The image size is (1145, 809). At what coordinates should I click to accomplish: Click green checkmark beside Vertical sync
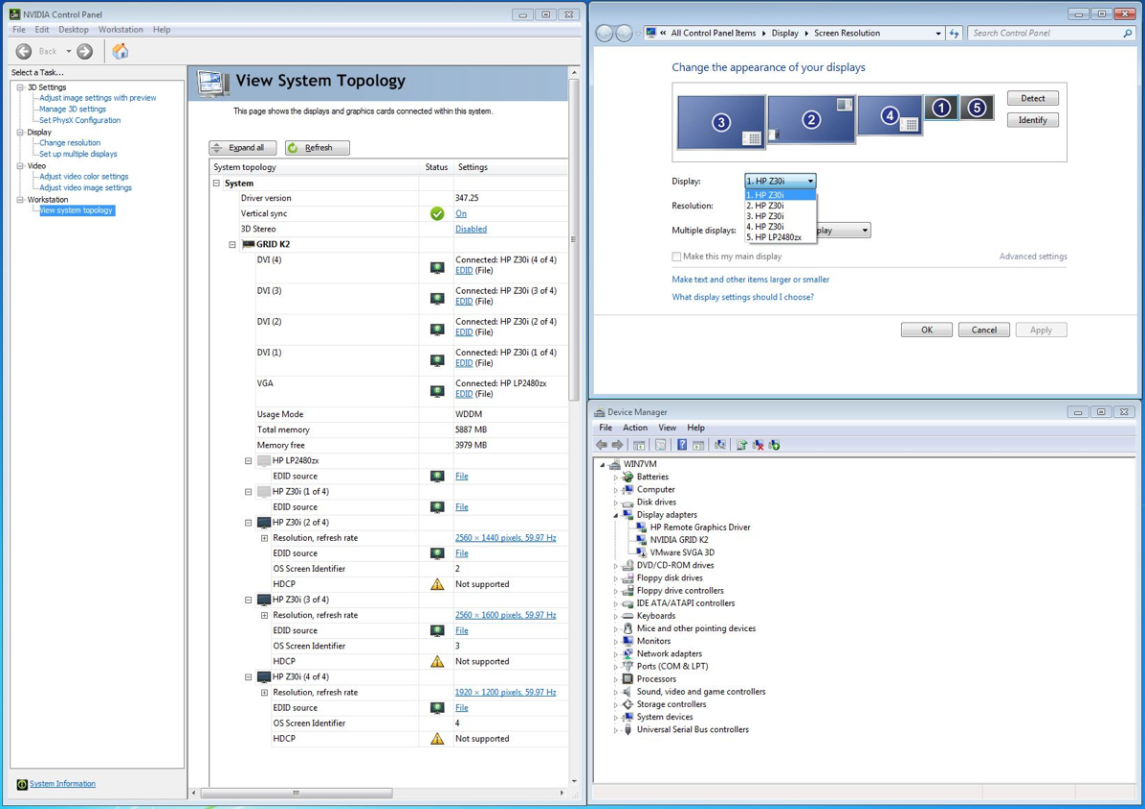pos(436,213)
